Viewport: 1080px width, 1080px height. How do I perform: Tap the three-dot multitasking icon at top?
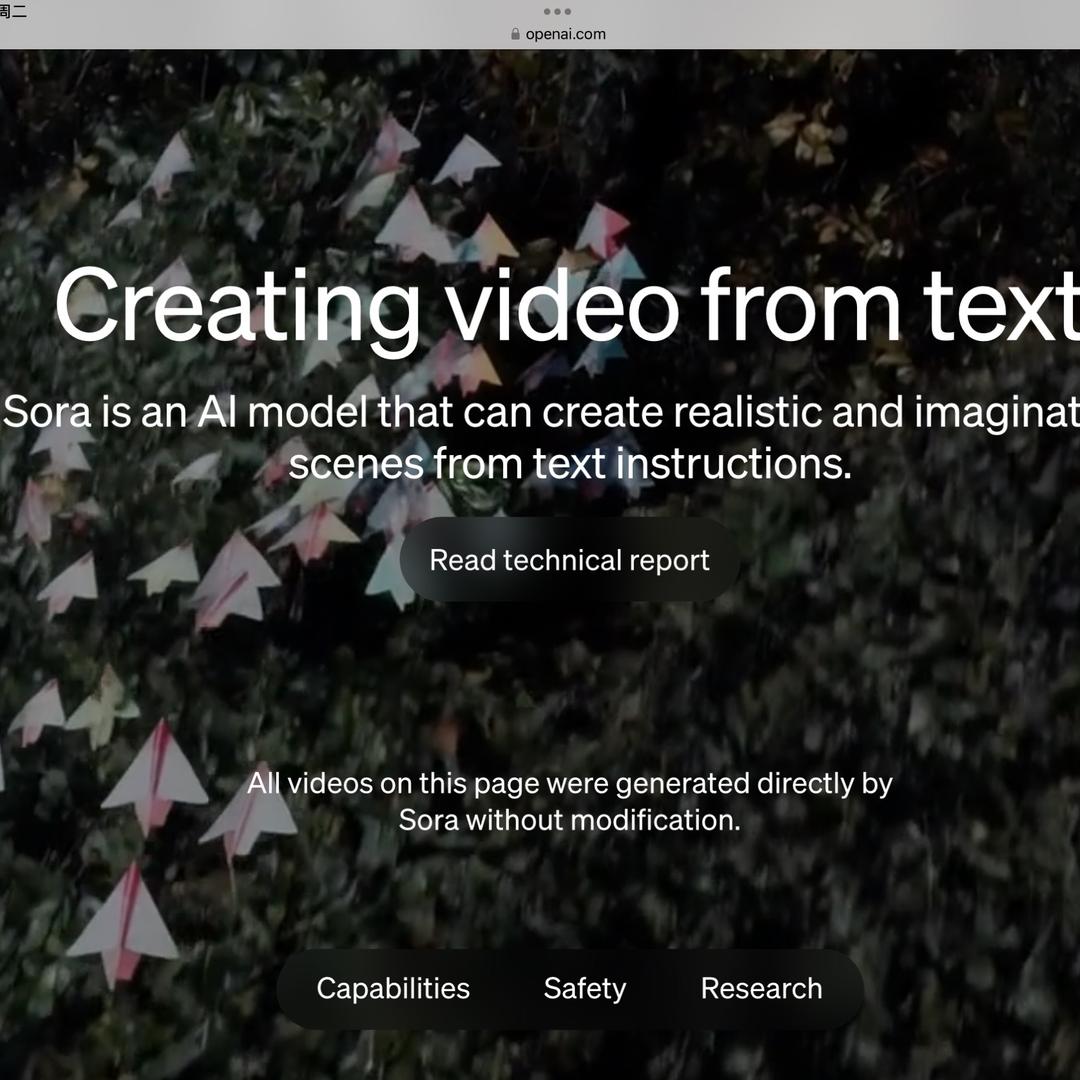[x=557, y=11]
